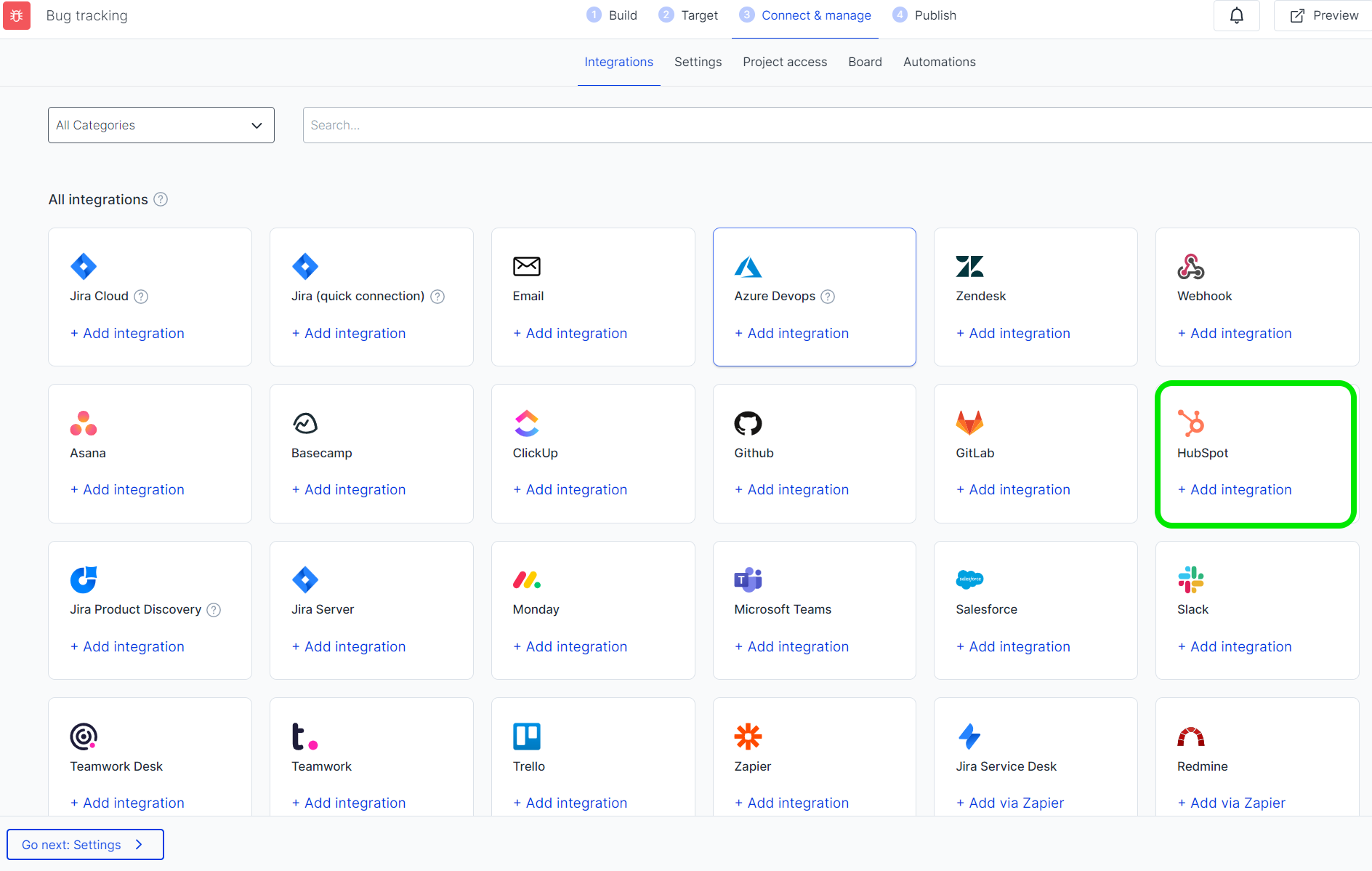The width and height of the screenshot is (1372, 871).
Task: Click the ClickUp logo icon
Action: [527, 423]
